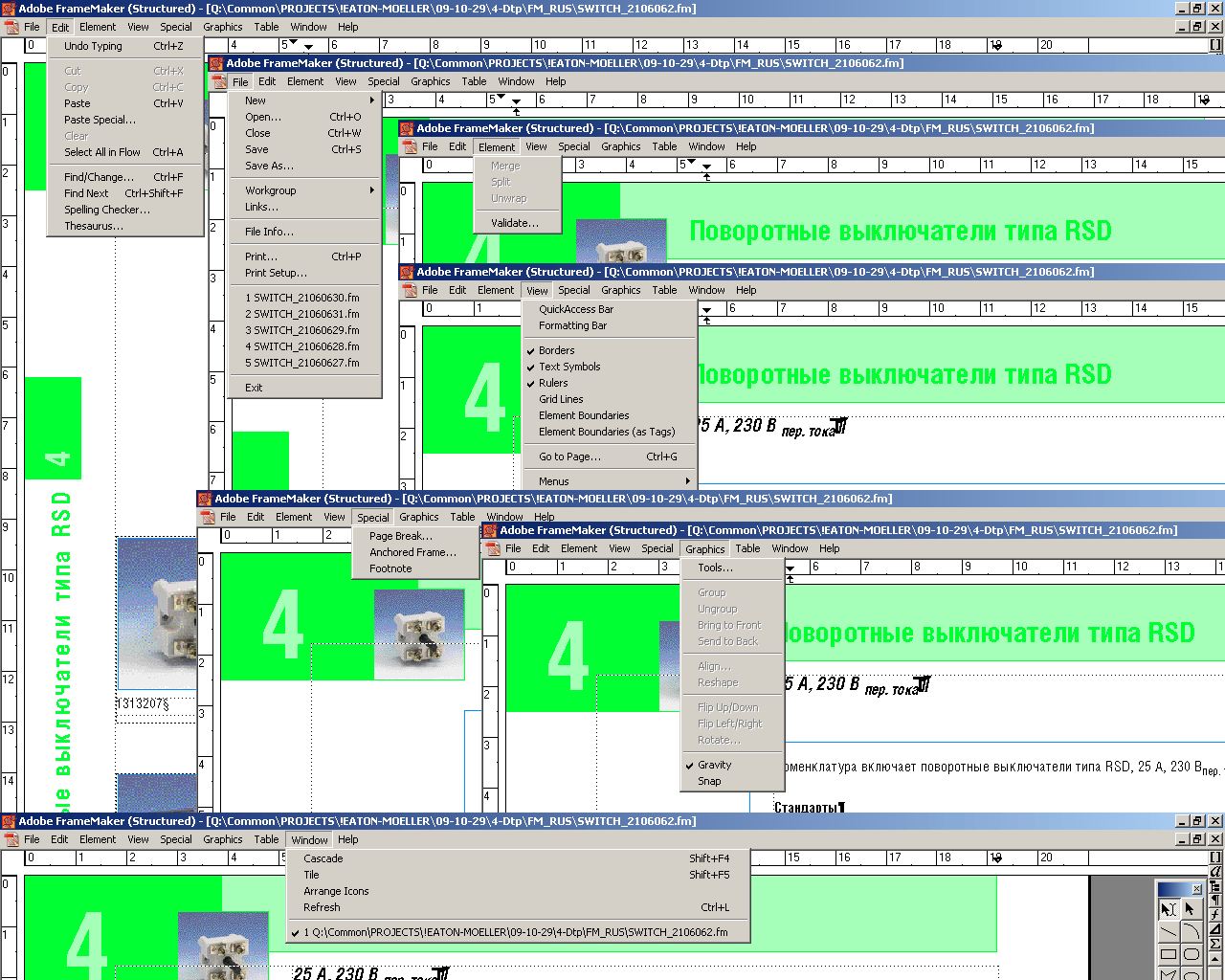Image resolution: width=1225 pixels, height=980 pixels.
Task: Open Character Catalog italic 'a' icon
Action: (1215, 872)
